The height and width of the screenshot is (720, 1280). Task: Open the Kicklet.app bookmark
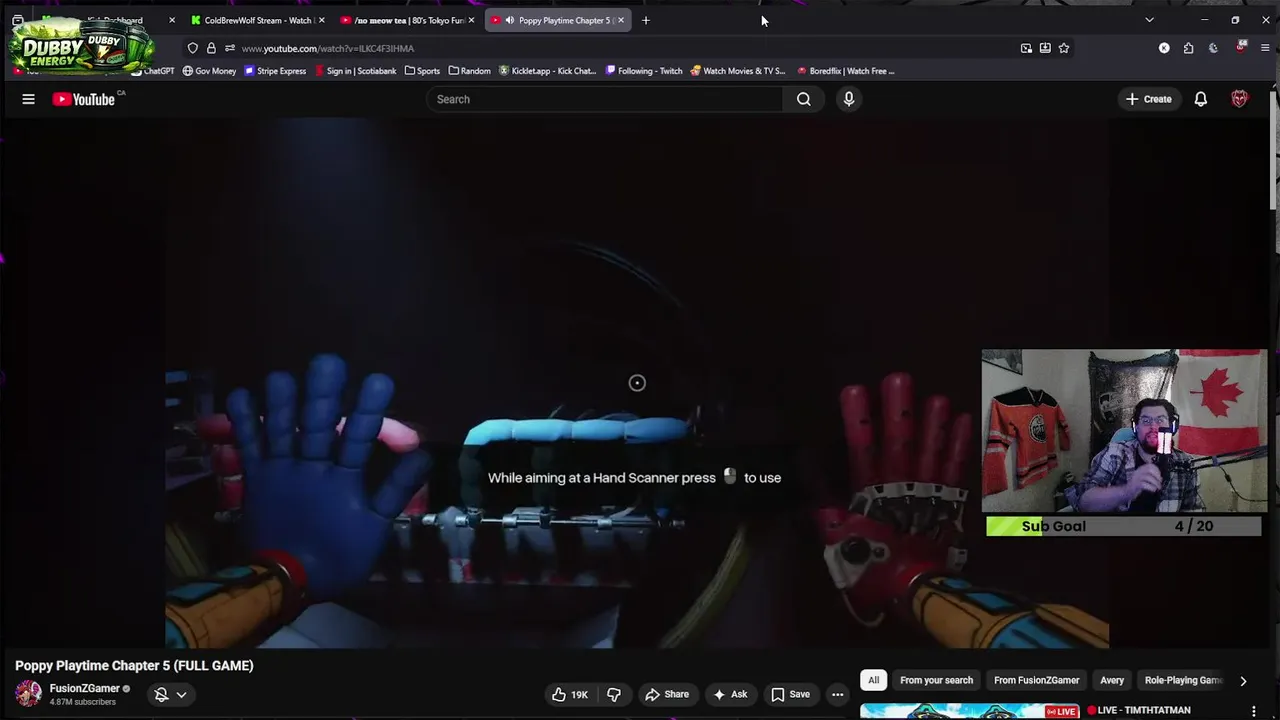point(547,71)
